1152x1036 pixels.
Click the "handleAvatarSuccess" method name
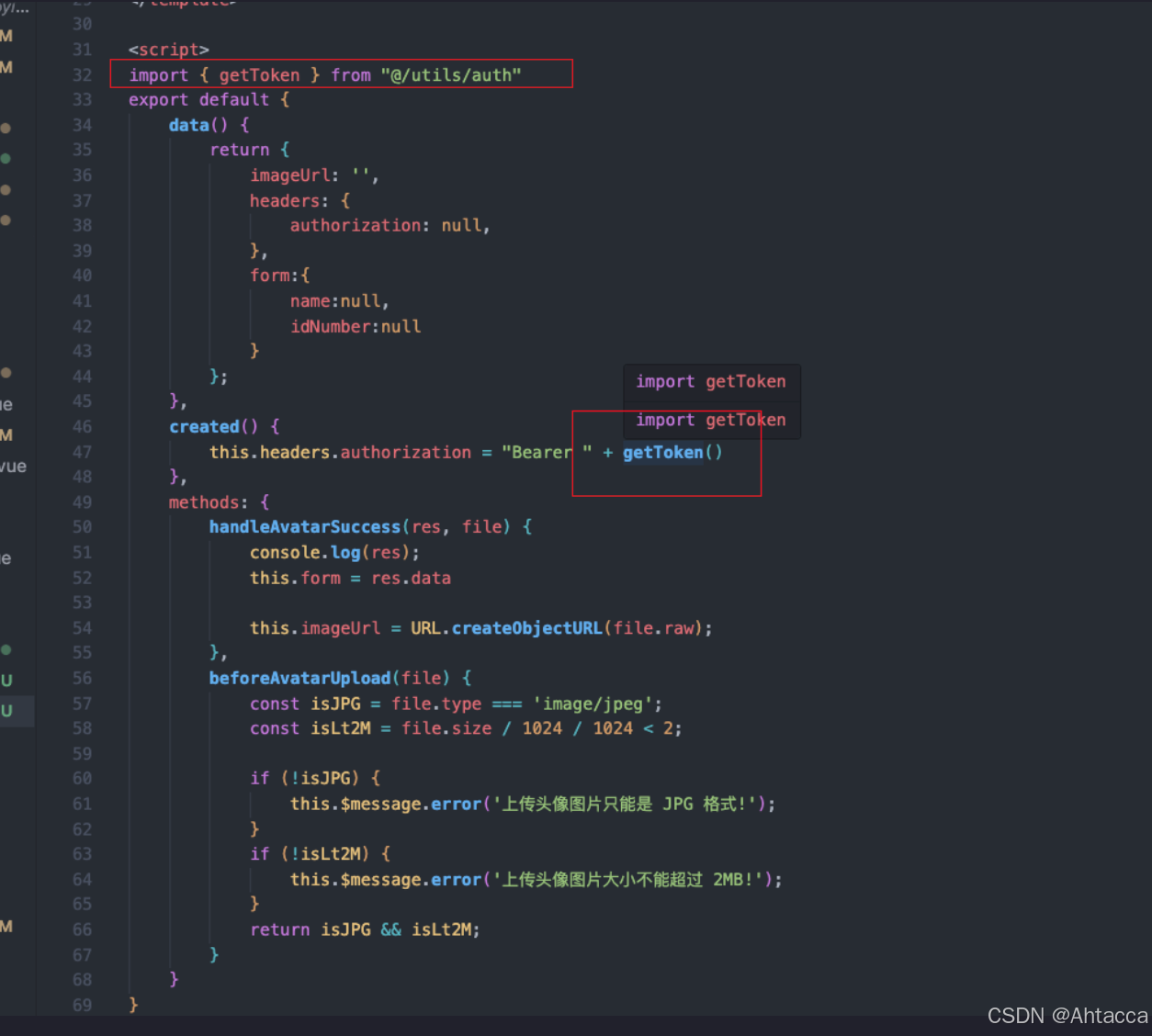(x=305, y=527)
